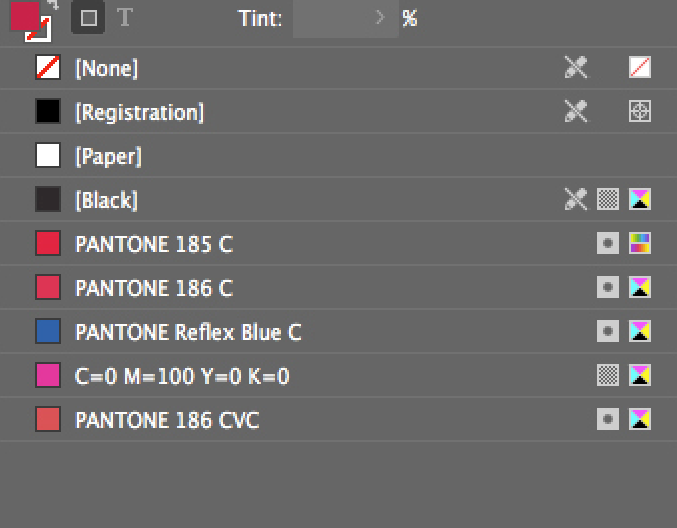Click the spot color icon beside PANTONE 185 C
Image resolution: width=677 pixels, height=528 pixels.
[x=608, y=244]
